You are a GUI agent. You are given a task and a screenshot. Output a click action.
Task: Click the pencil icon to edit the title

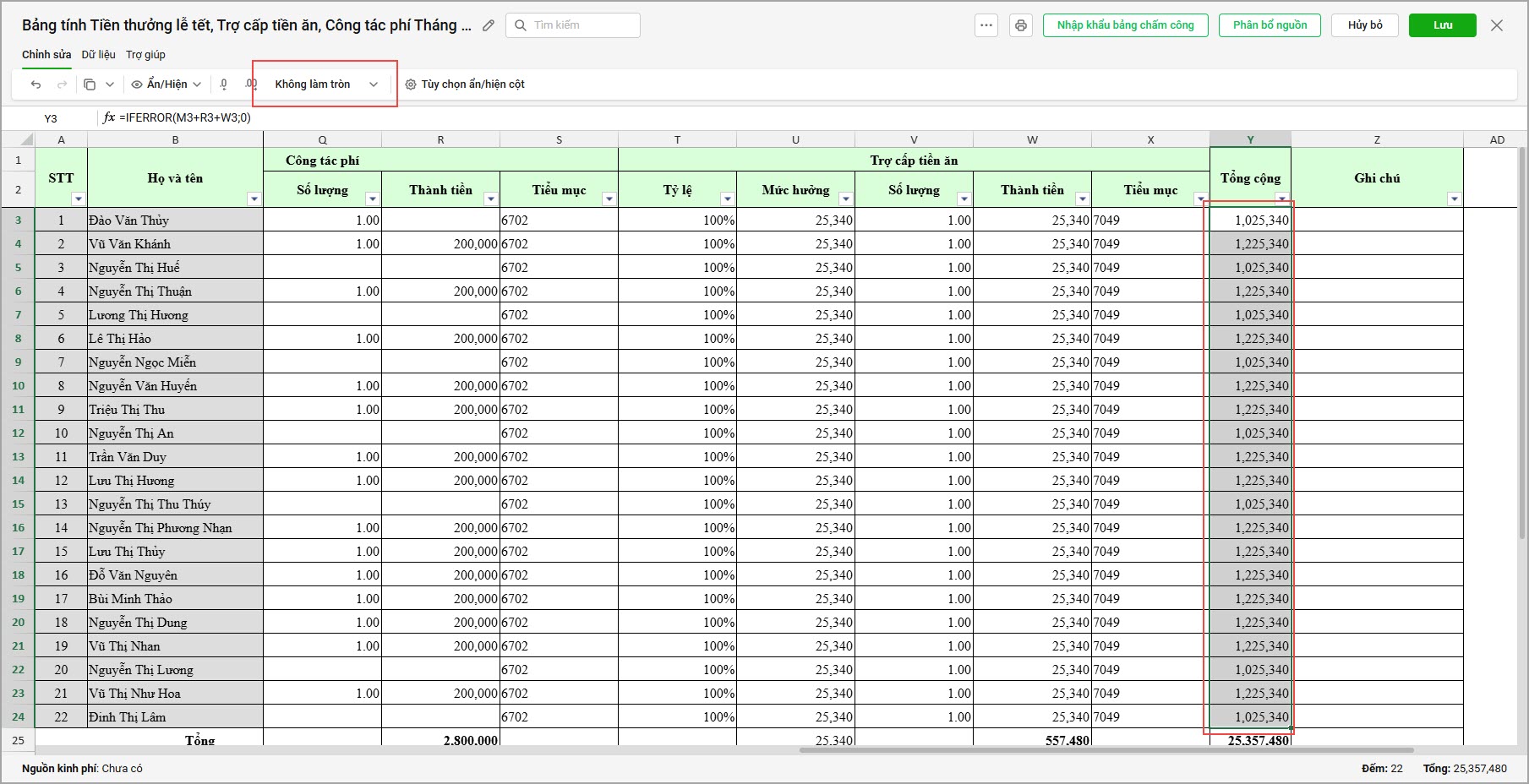point(489,25)
